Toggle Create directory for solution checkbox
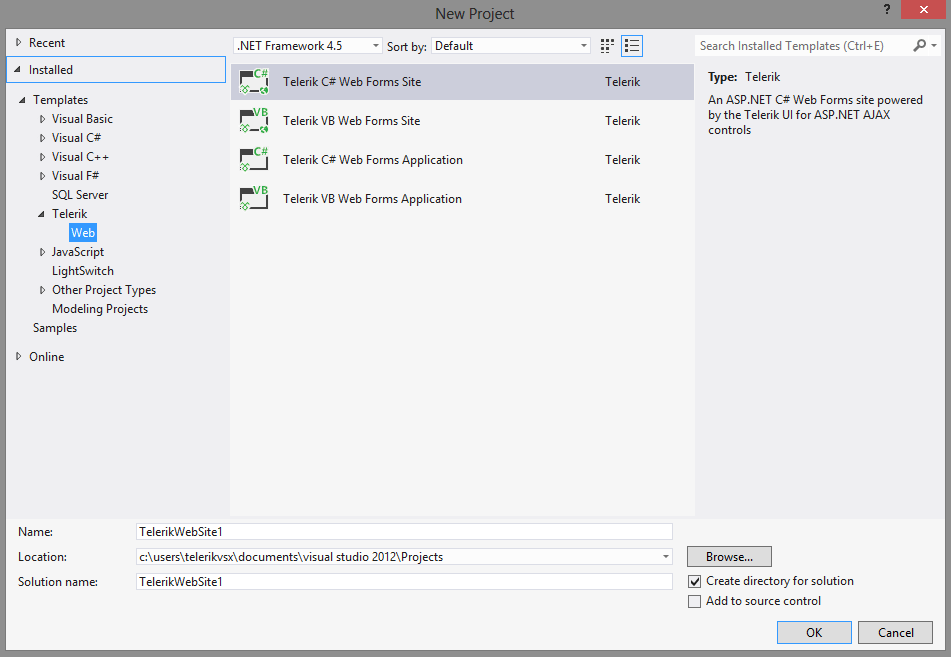This screenshot has width=951, height=657. 694,581
